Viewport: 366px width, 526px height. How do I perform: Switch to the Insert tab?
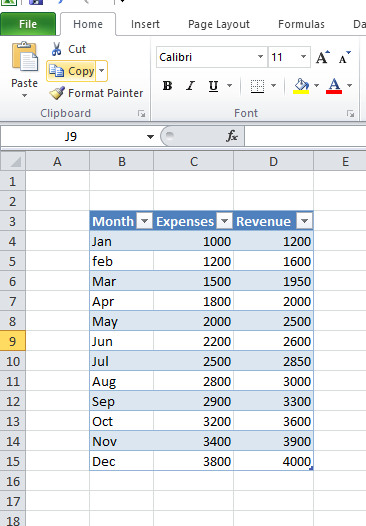point(145,24)
